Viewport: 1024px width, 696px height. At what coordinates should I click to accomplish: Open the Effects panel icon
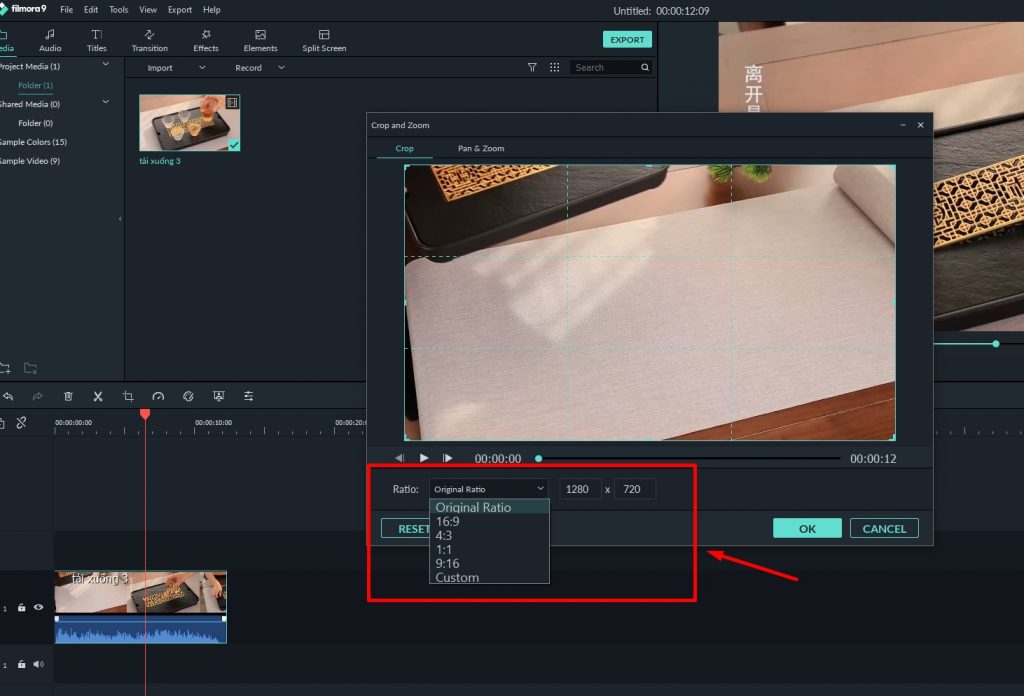coord(205,39)
